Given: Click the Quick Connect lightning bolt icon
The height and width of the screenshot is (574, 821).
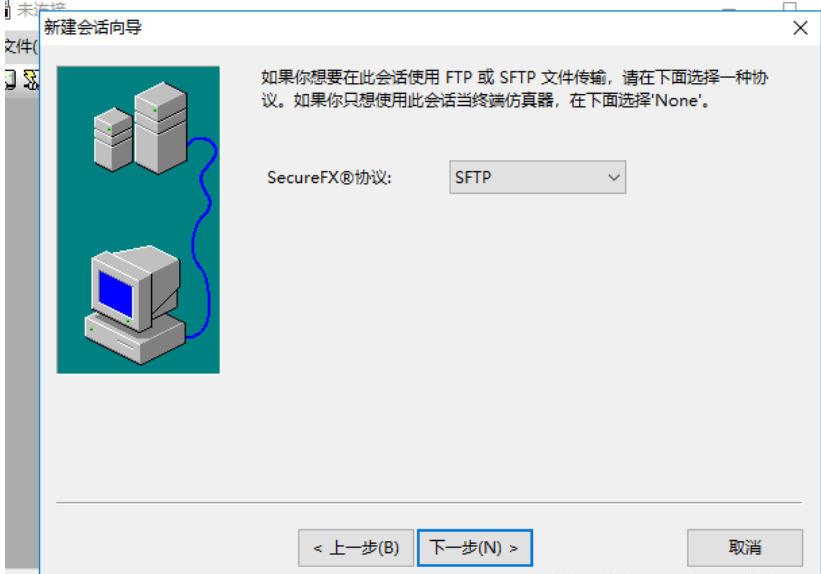Looking at the screenshot, I should coord(31,80).
